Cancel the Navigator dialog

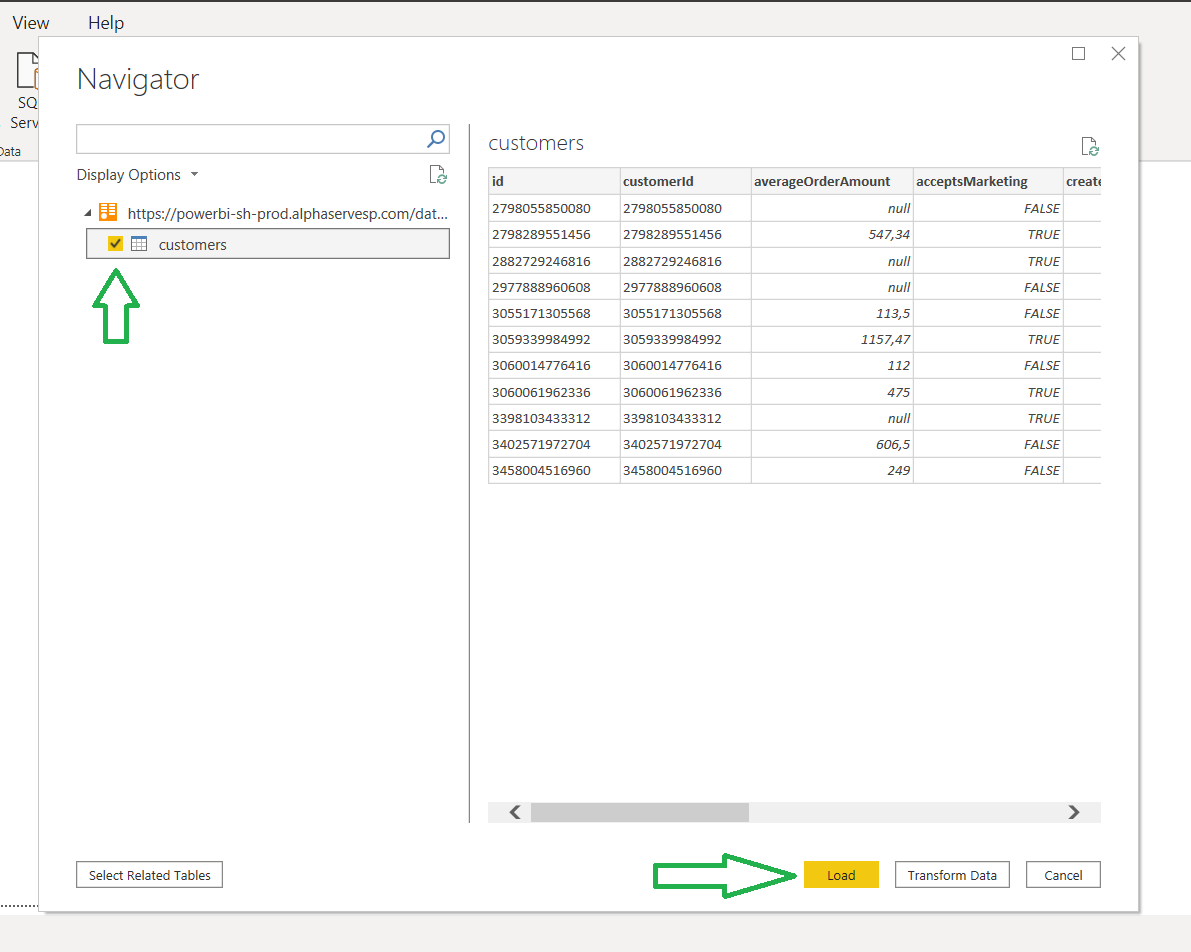[x=1062, y=874]
